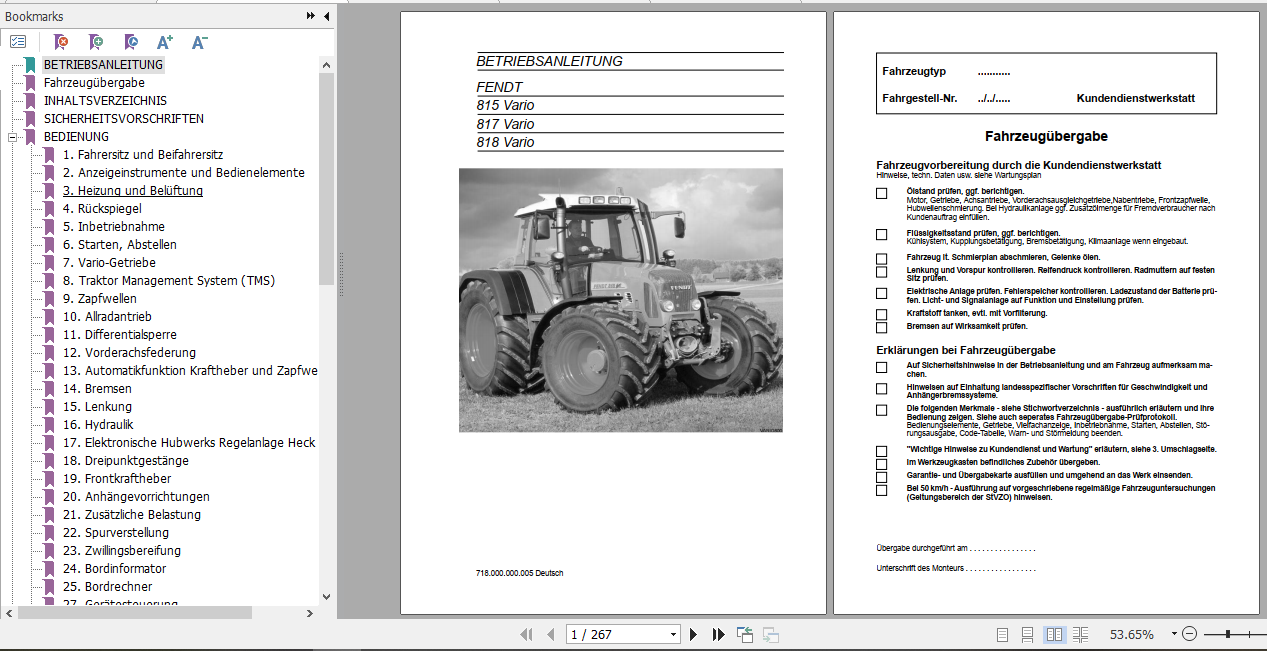1267x651 pixels.
Task: Select the two-page continuous layout
Action: (x=1080, y=634)
